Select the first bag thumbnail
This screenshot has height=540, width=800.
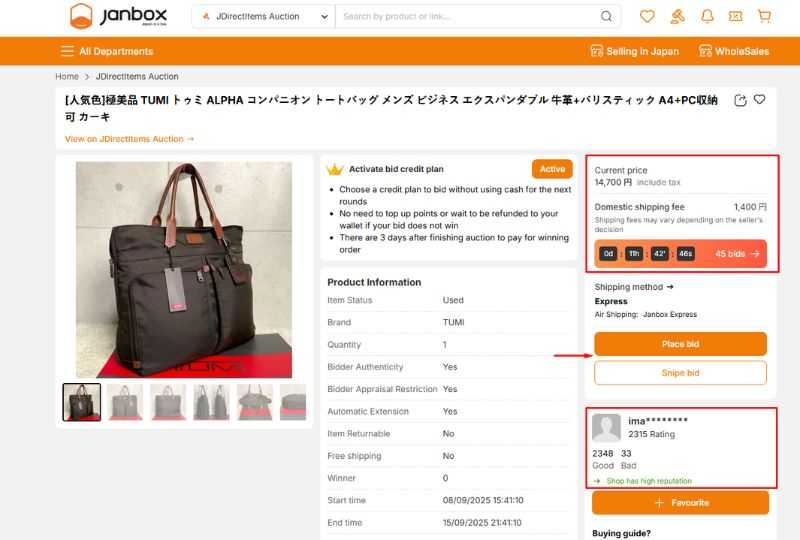coord(82,402)
